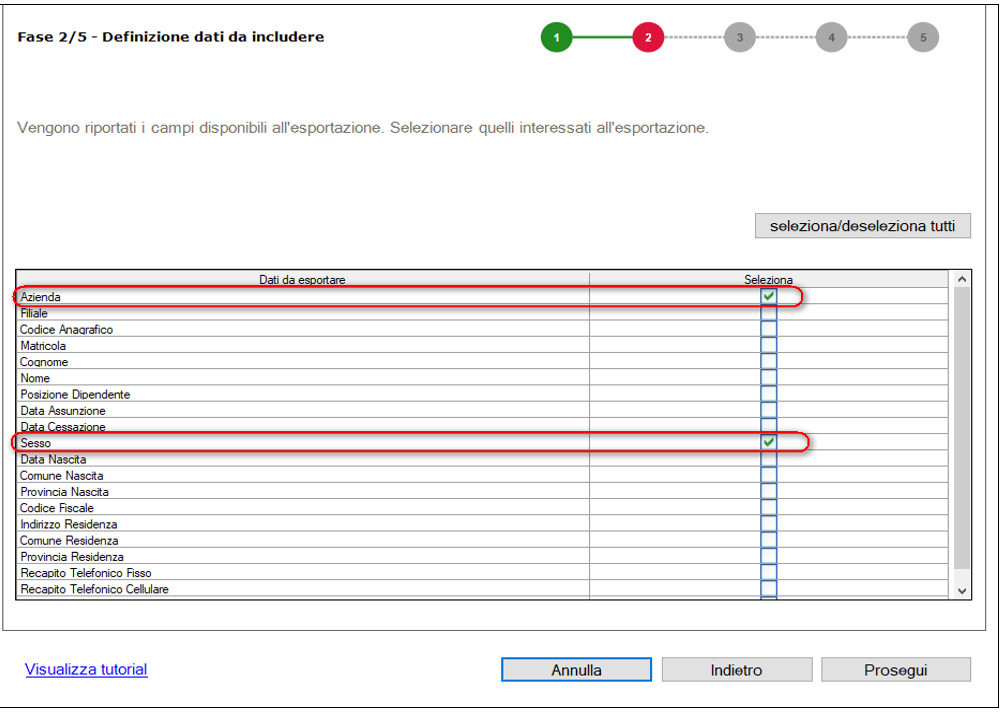Image resolution: width=1002 pixels, height=712 pixels.
Task: Tick the Indirizzo Residenza checkbox
Action: 769,524
